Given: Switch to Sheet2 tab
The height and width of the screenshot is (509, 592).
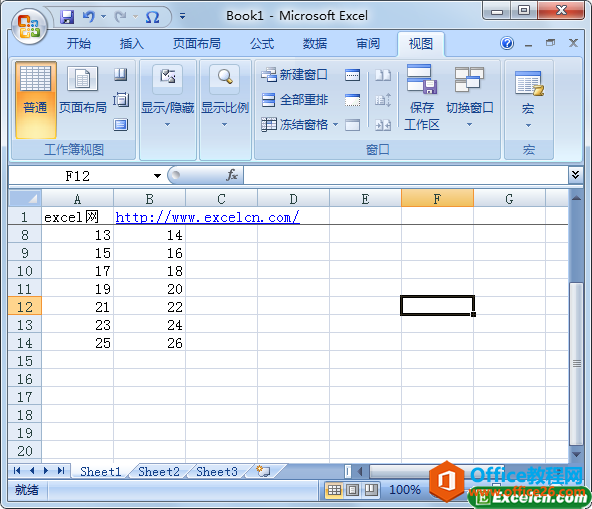Looking at the screenshot, I should 159,472.
